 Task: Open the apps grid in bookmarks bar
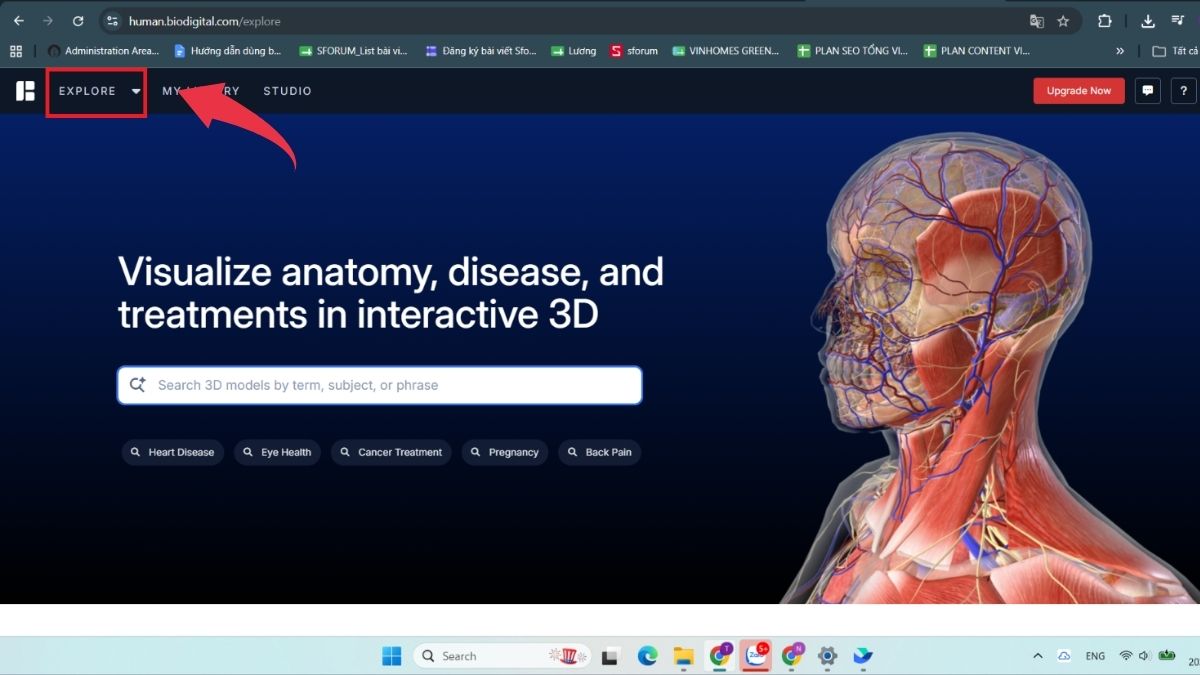click(16, 51)
